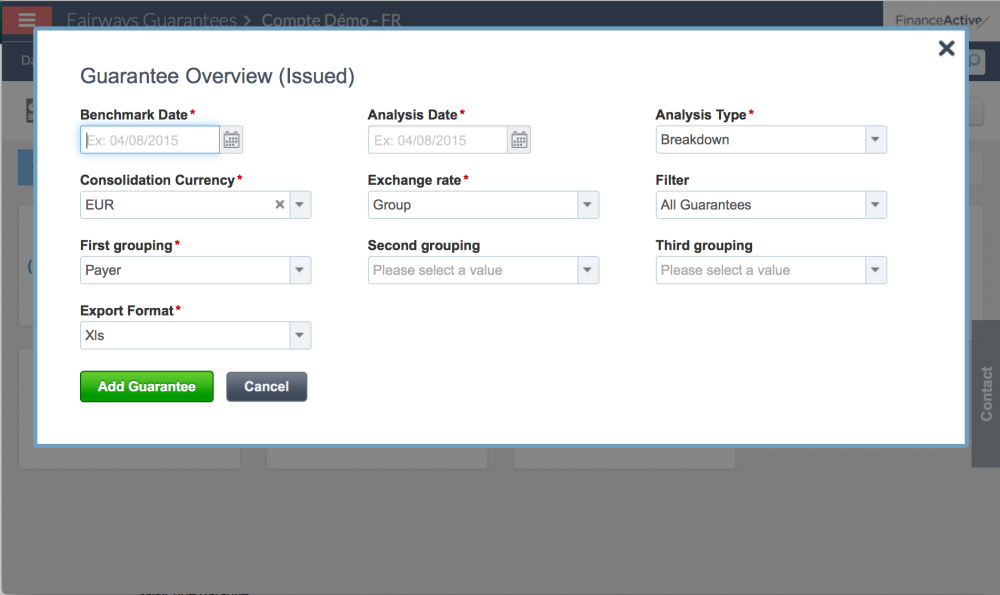This screenshot has height=595, width=1000.
Task: Close the Guarantee Overview dialog
Action: click(946, 48)
